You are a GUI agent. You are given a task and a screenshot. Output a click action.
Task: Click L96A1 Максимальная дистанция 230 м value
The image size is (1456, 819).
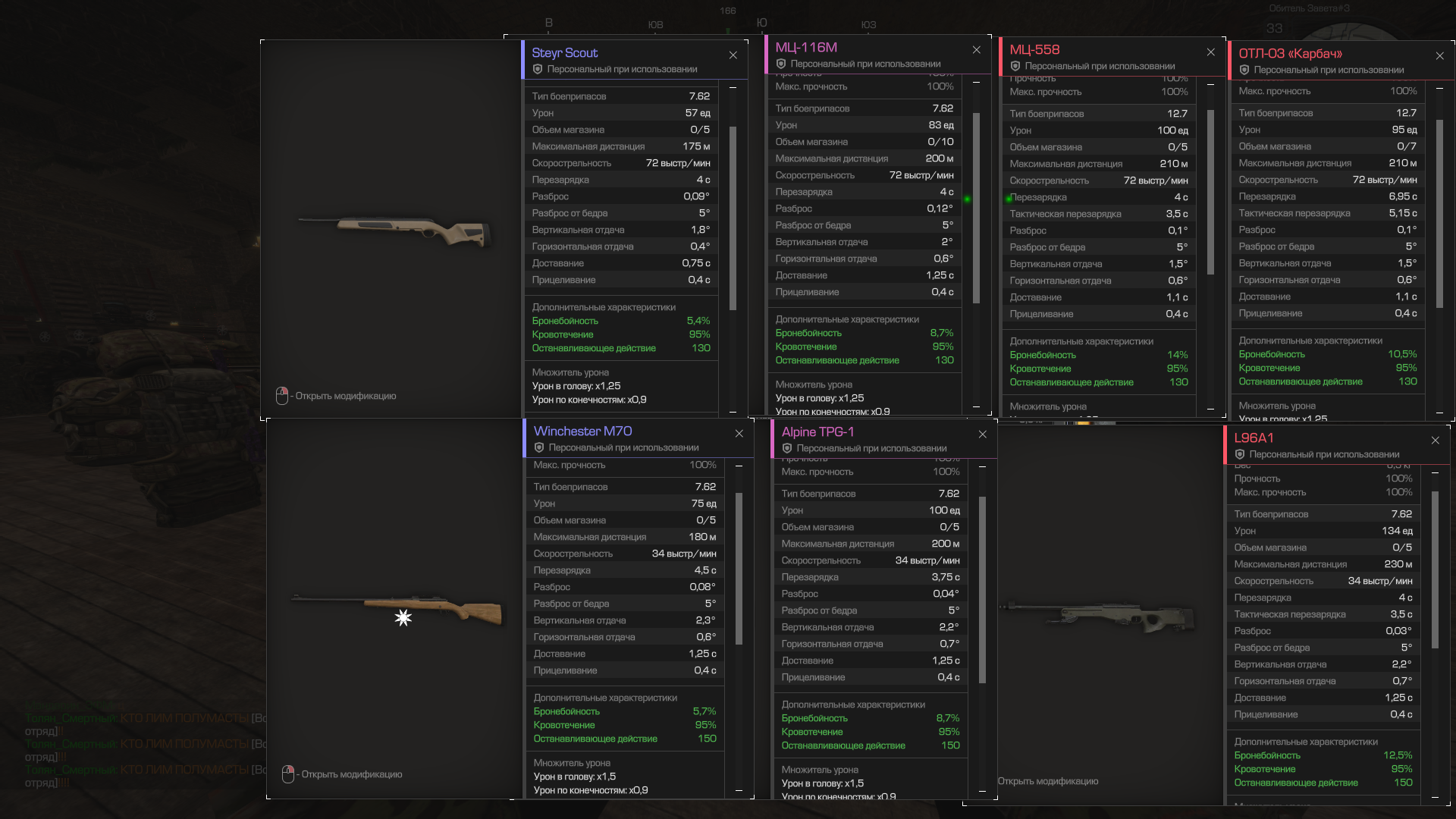tap(1398, 564)
